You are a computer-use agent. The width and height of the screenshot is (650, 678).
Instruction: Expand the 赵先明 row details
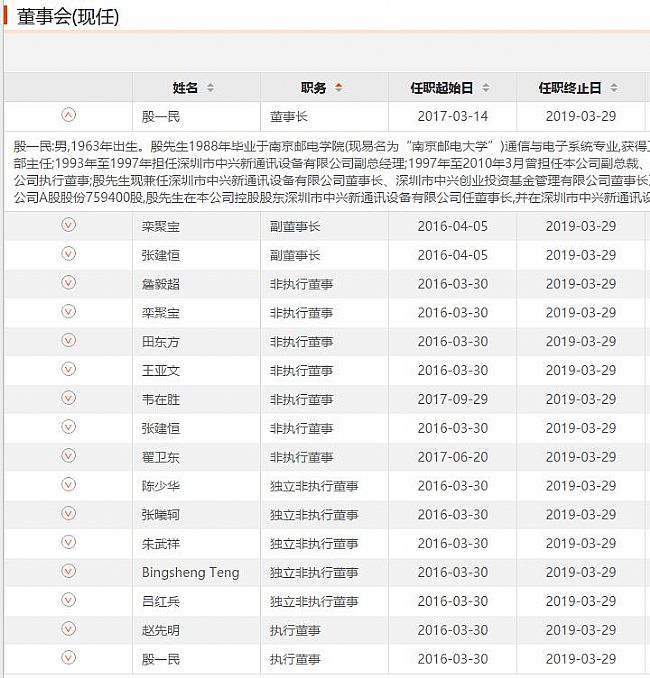tap(68, 629)
